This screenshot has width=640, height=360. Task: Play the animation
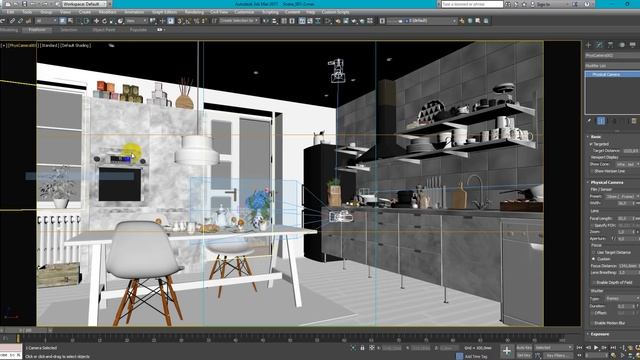tap(596, 348)
